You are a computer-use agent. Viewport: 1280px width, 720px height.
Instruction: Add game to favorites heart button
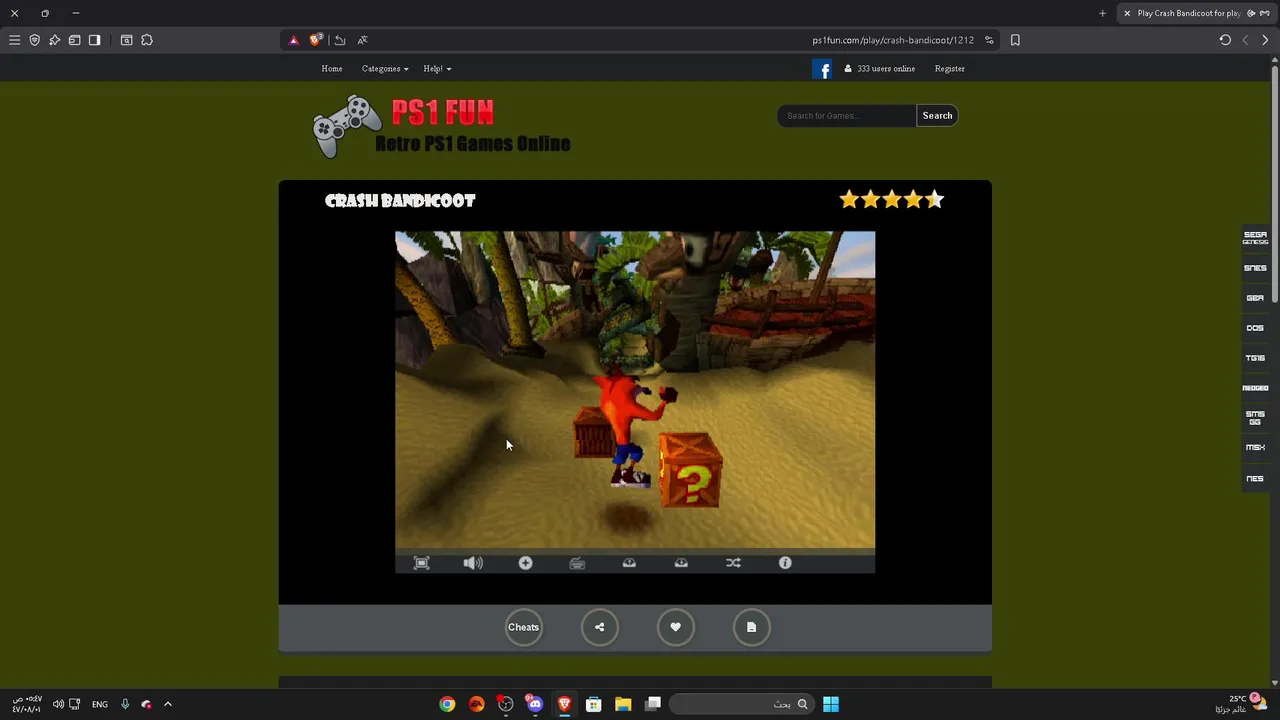click(x=675, y=627)
